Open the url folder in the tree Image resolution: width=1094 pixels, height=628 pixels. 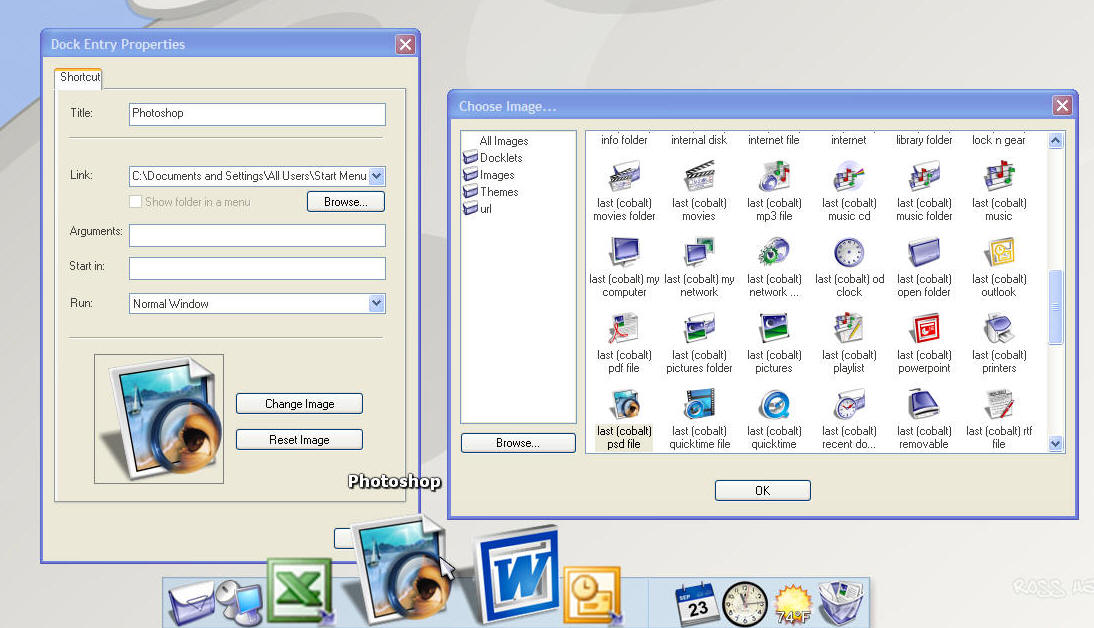point(477,209)
